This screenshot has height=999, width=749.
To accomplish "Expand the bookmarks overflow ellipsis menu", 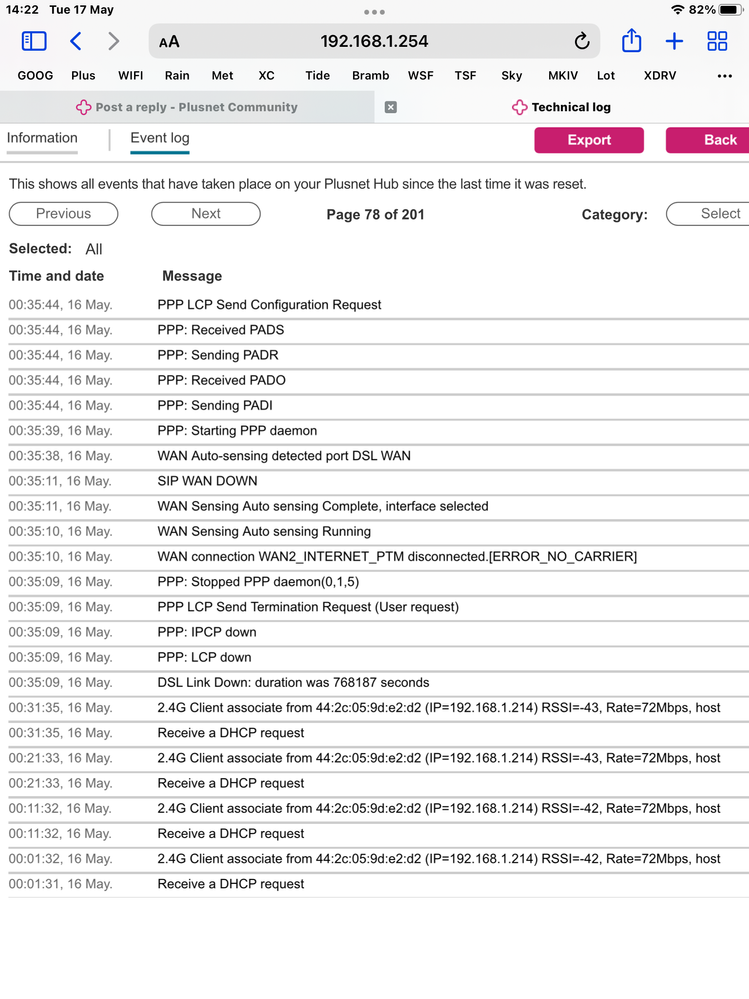I will pos(725,75).
